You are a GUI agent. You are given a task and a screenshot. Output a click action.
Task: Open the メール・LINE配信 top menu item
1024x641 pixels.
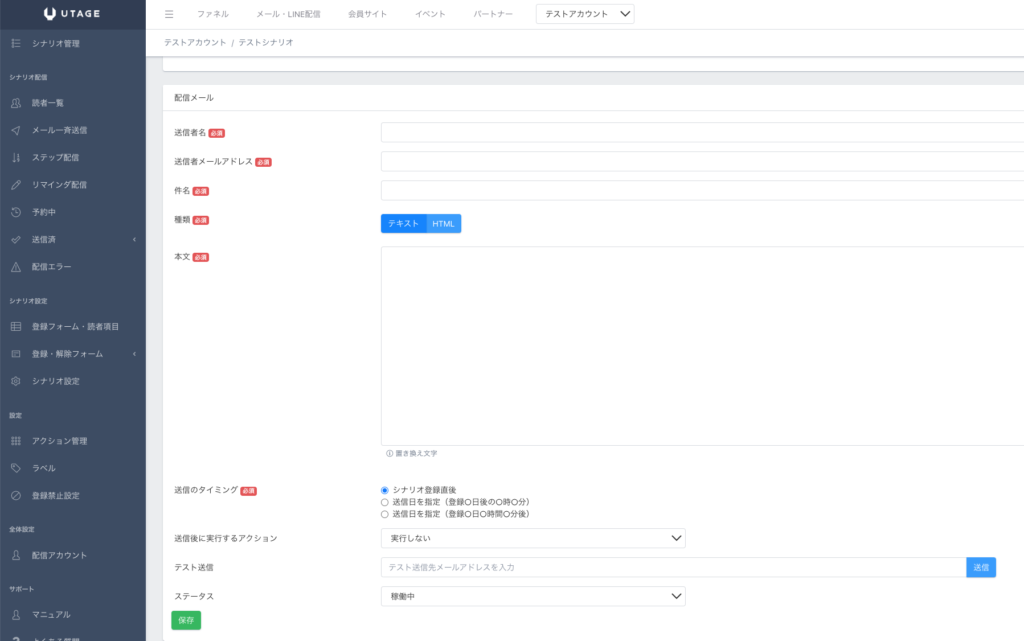point(288,14)
